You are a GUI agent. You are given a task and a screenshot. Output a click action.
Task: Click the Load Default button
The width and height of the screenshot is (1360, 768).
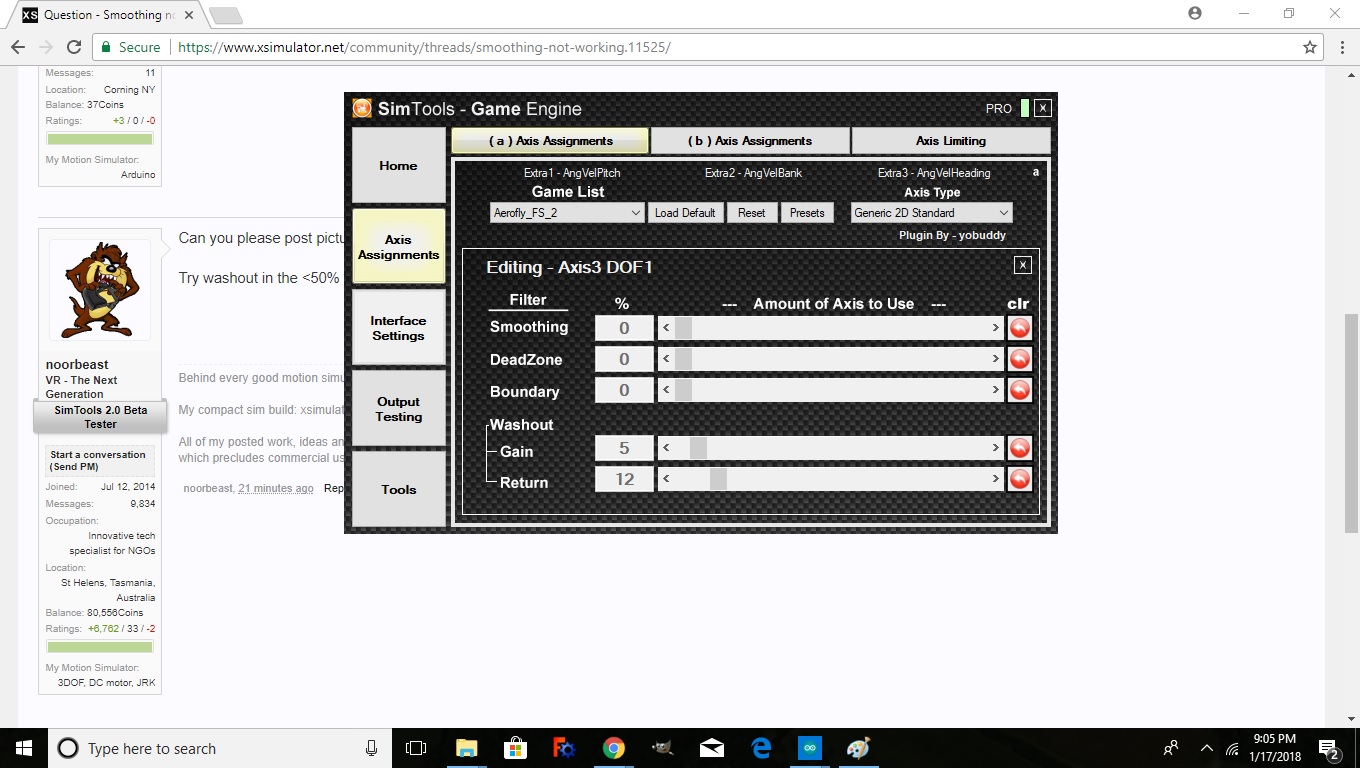685,213
